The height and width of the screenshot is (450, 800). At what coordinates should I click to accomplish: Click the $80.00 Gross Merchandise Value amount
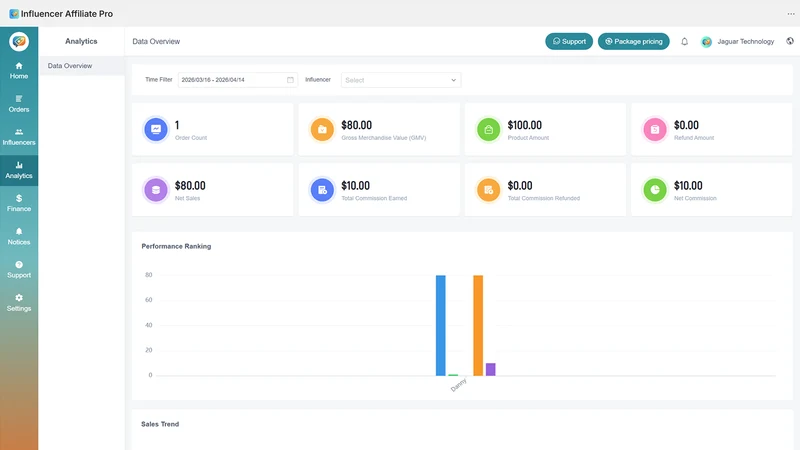(357, 125)
